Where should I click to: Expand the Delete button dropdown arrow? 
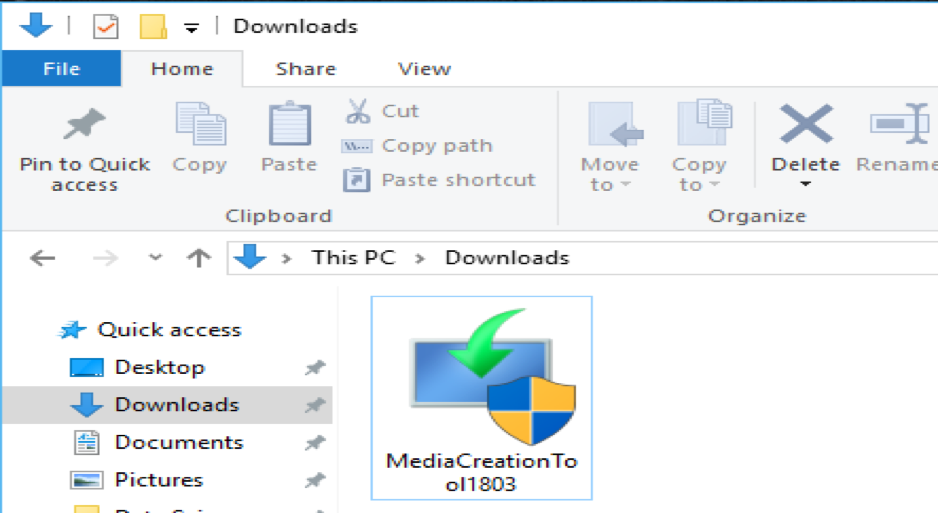(x=805, y=185)
